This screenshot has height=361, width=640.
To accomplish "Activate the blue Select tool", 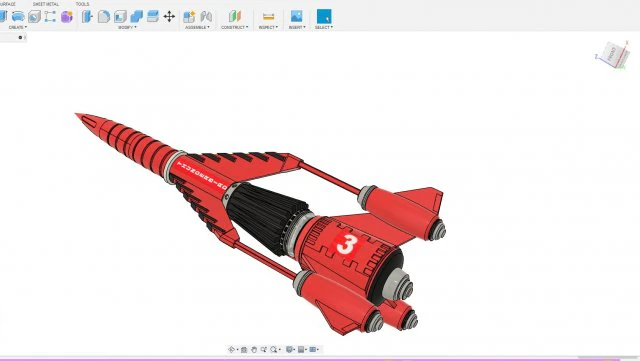I will pyautogui.click(x=324, y=16).
